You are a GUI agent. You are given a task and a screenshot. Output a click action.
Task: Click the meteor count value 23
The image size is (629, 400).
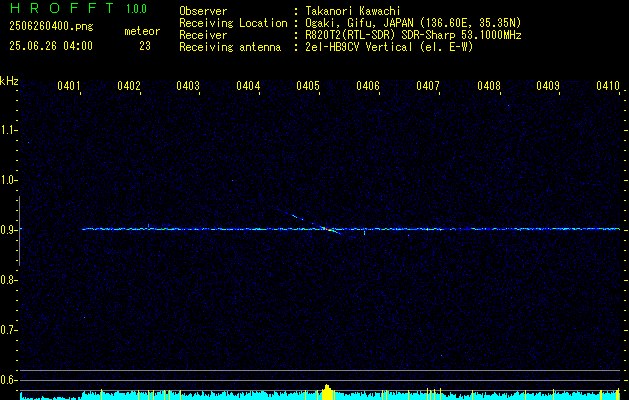click(145, 46)
